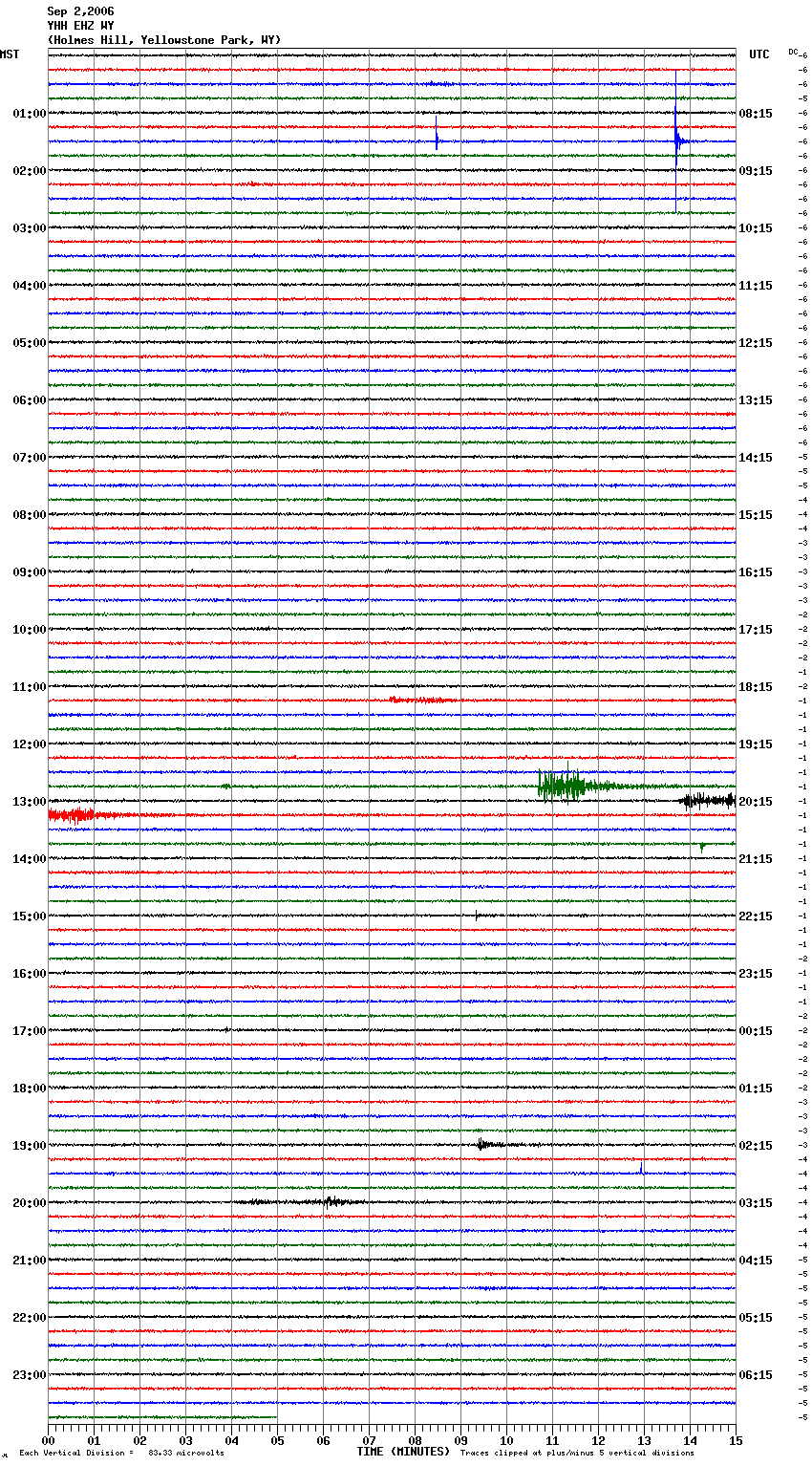Click the 12:00 MST time label
Image resolution: width=812 pixels, height=1466 pixels.
coord(30,744)
